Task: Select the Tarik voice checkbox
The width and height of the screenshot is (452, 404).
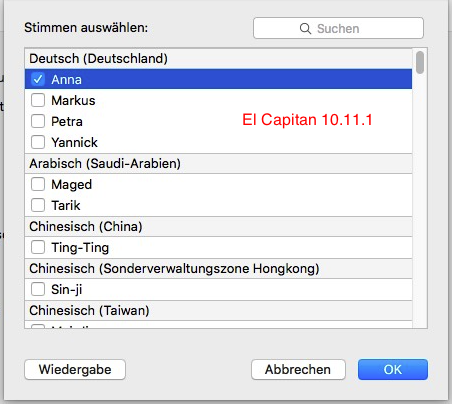Action: coord(38,205)
